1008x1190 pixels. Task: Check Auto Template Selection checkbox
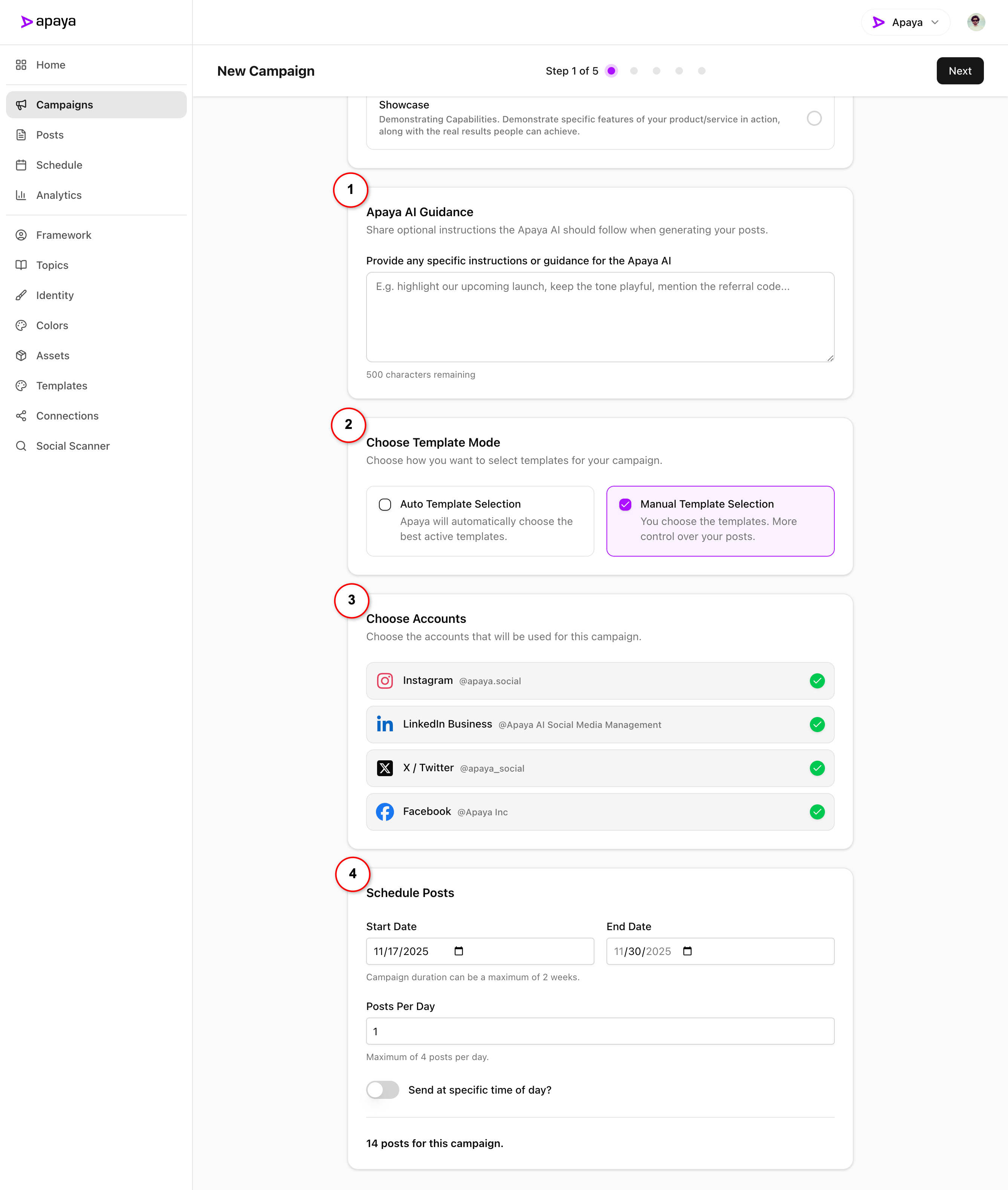385,505
